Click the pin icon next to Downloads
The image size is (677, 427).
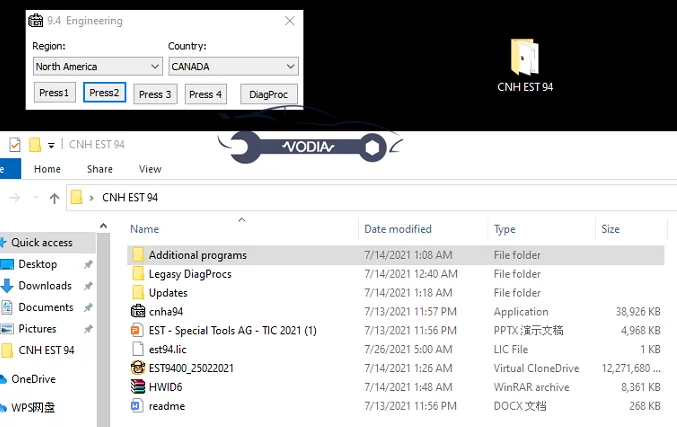pyautogui.click(x=88, y=285)
